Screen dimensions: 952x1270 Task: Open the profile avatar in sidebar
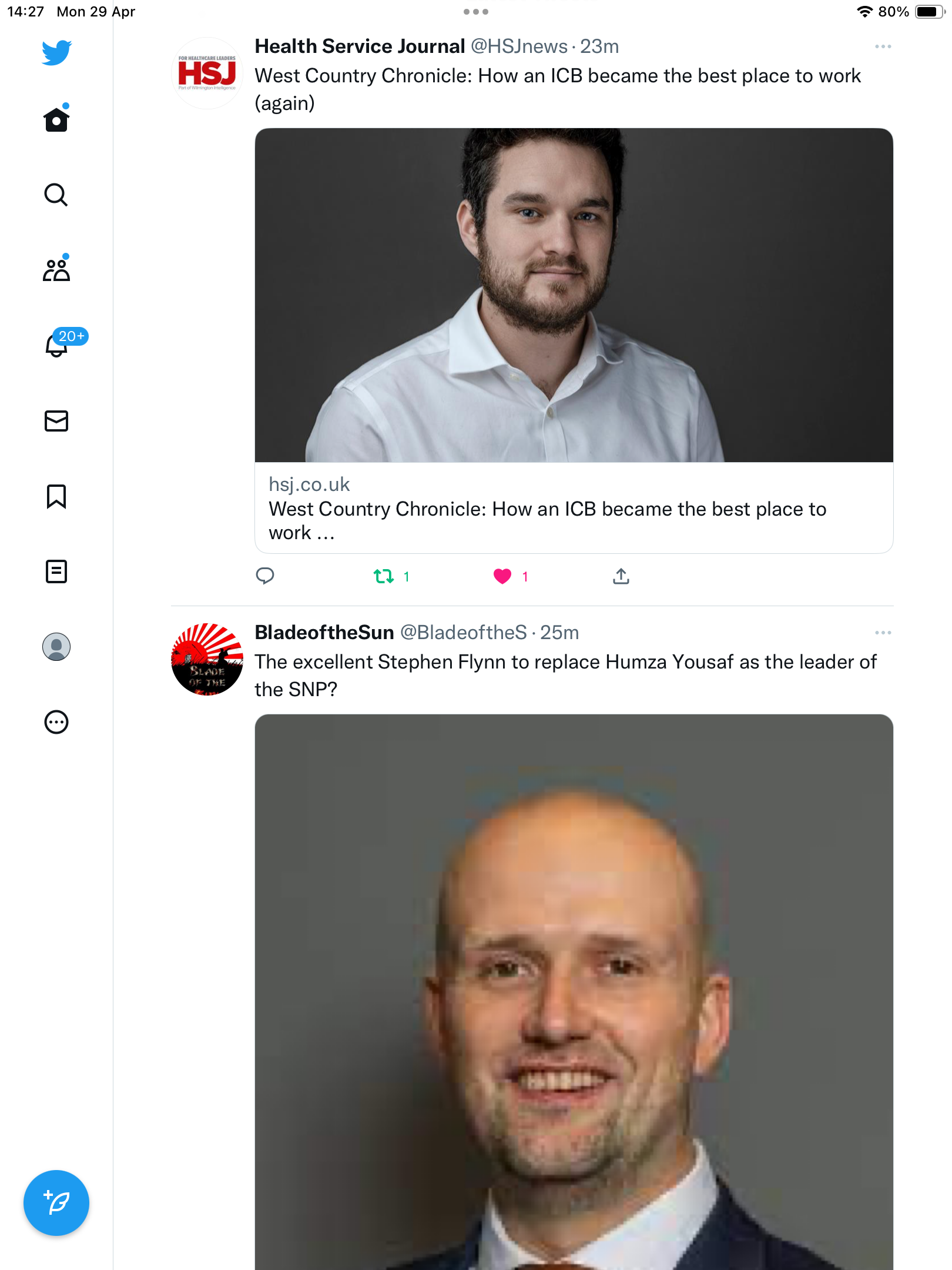point(56,647)
